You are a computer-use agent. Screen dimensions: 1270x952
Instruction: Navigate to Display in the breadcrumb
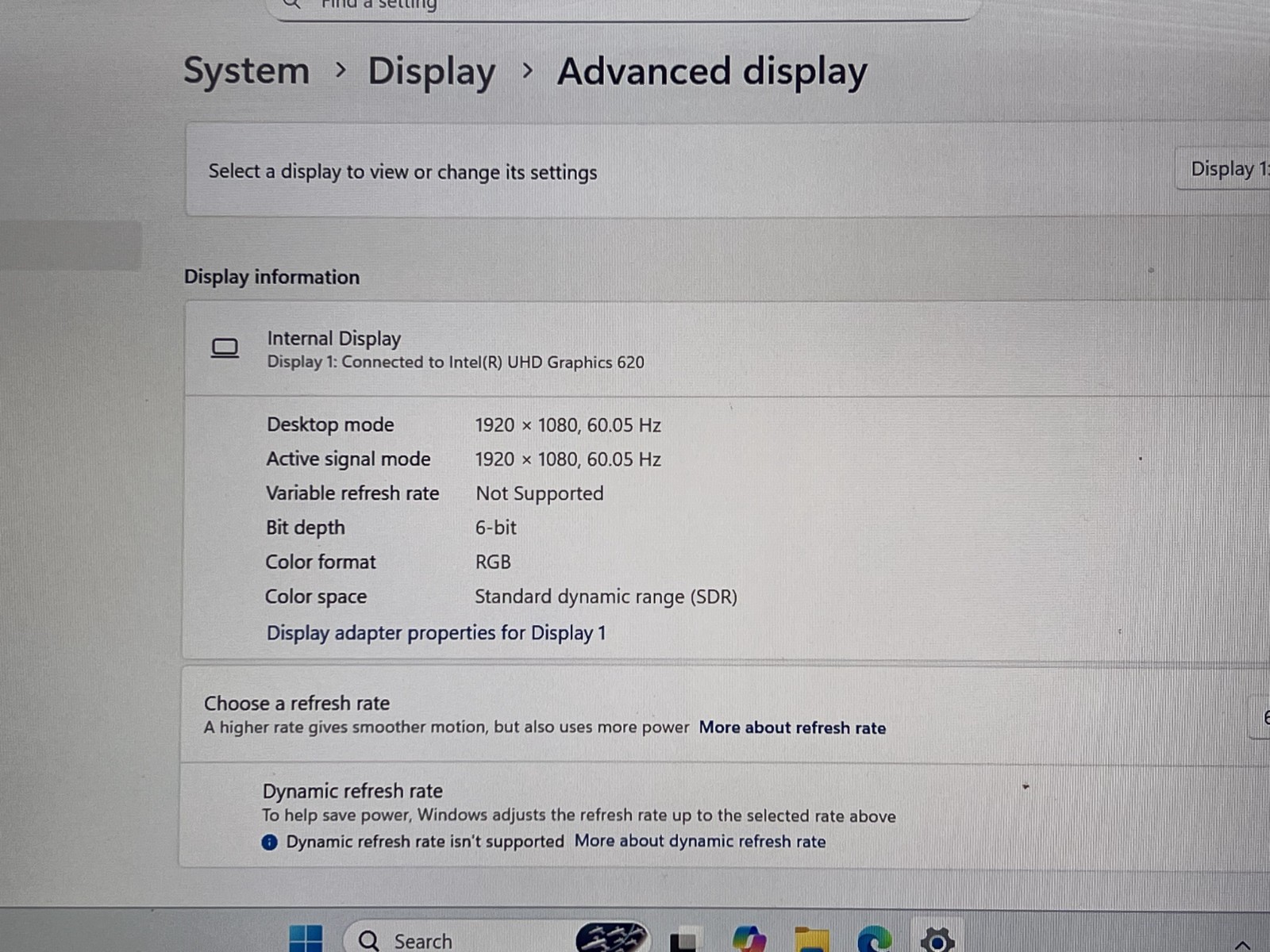[x=432, y=72]
